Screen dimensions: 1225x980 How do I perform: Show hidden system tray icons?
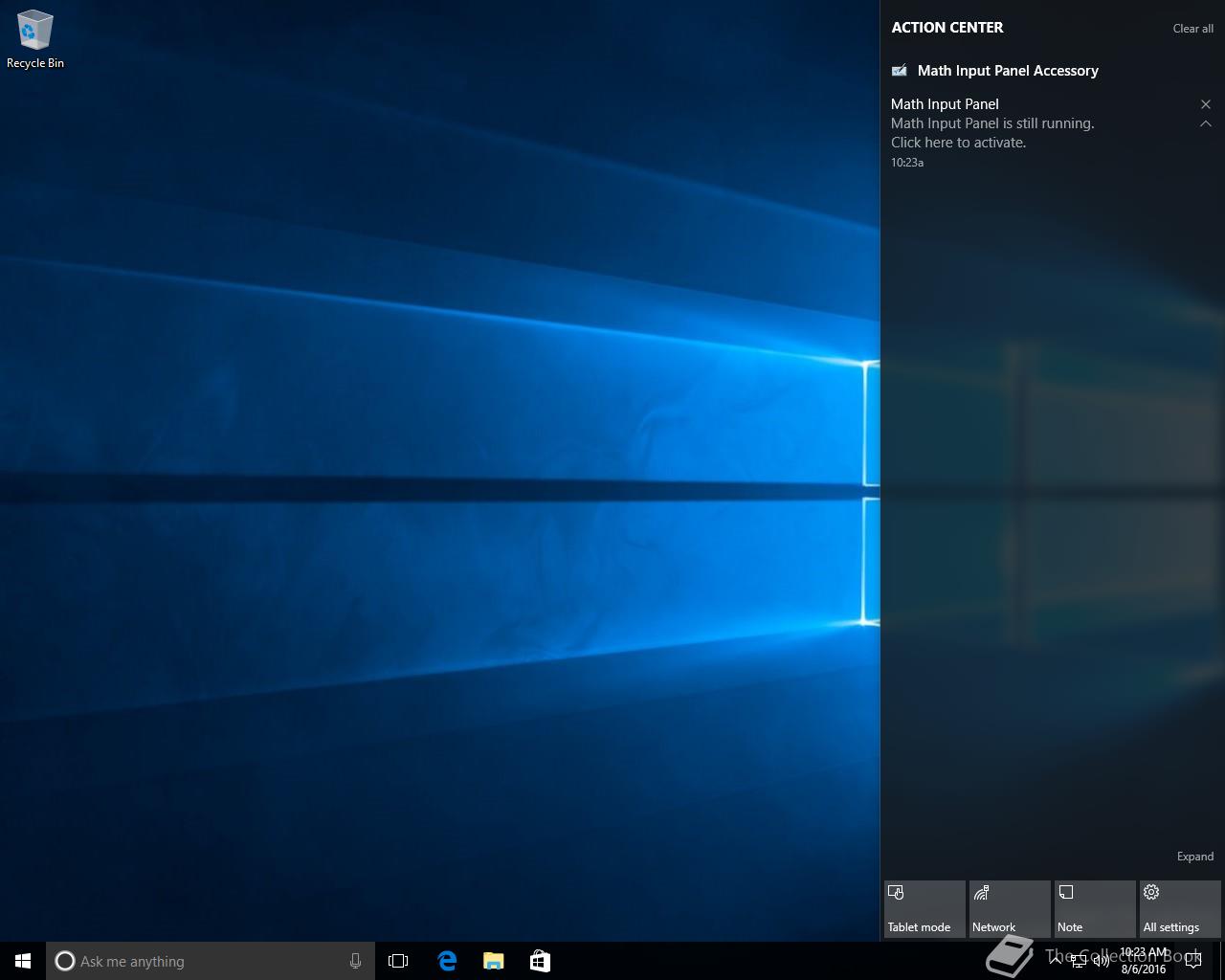click(1056, 961)
